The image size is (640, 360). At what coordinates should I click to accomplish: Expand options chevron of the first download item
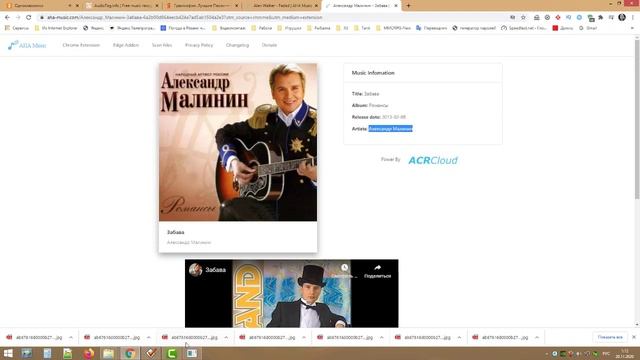[x=71, y=338]
